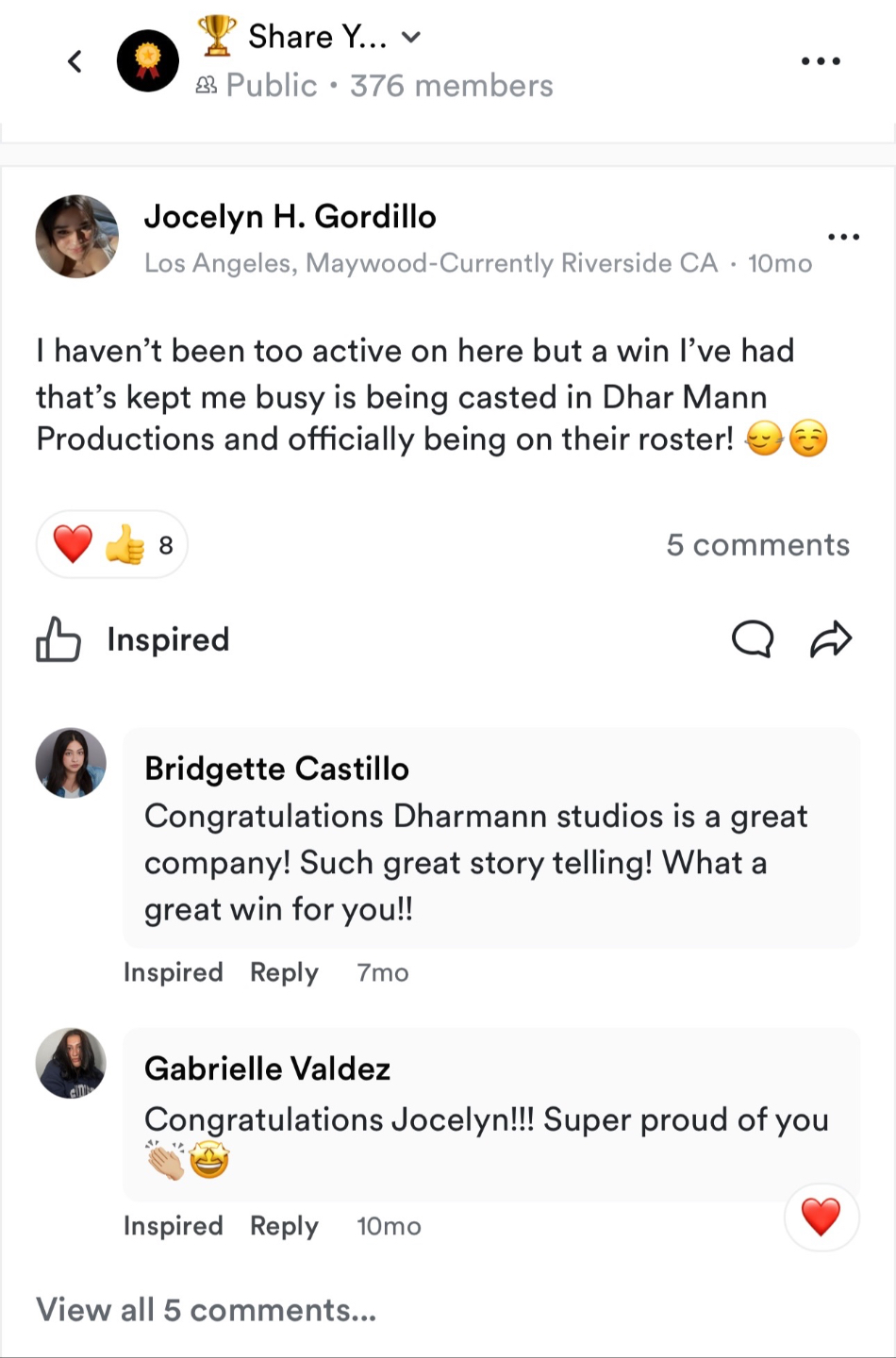Tap the back arrow icon
Image resolution: width=896 pixels, height=1358 pixels.
click(75, 61)
